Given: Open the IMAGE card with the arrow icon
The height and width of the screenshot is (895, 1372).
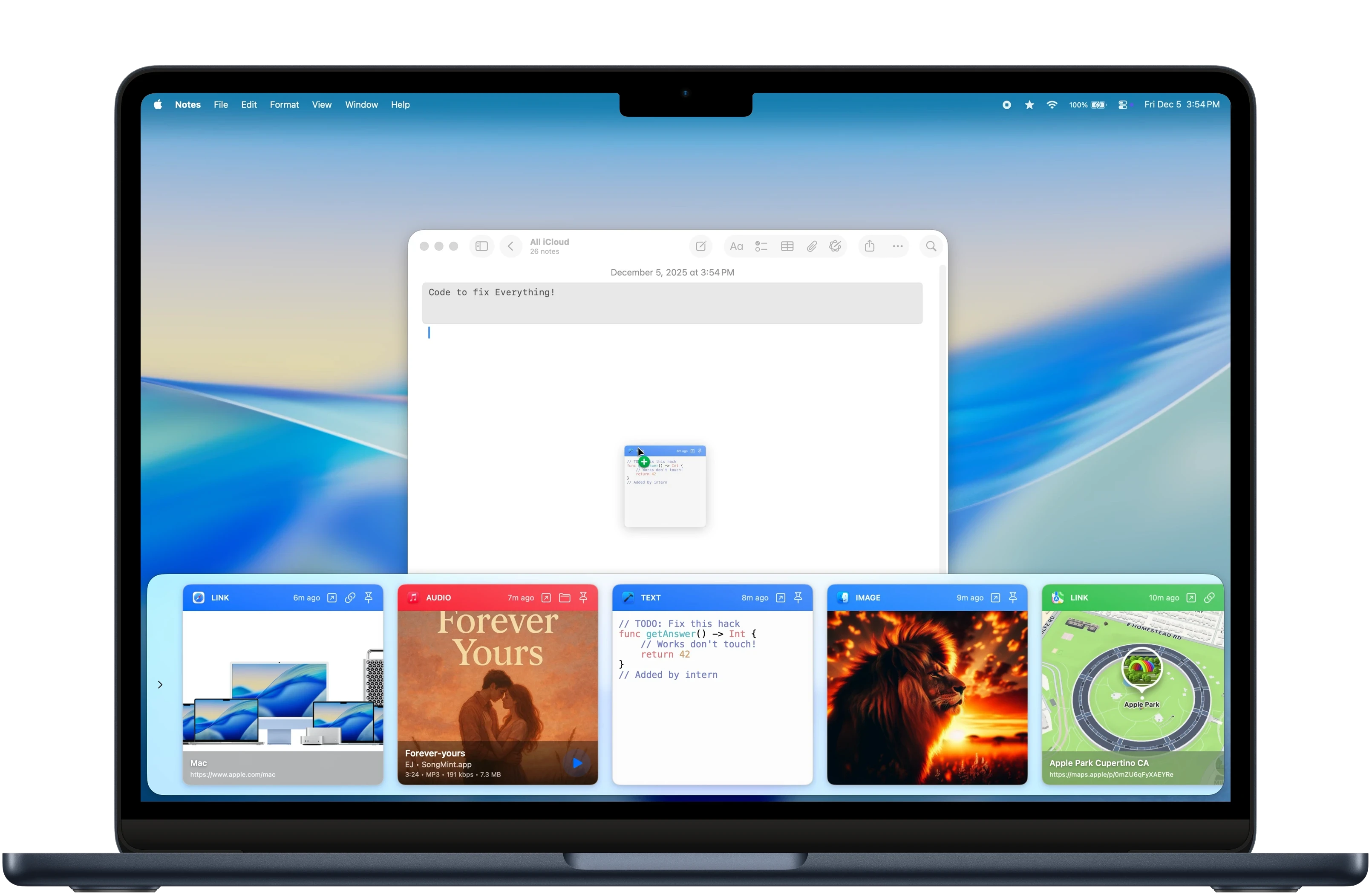Looking at the screenshot, I should click(x=995, y=598).
